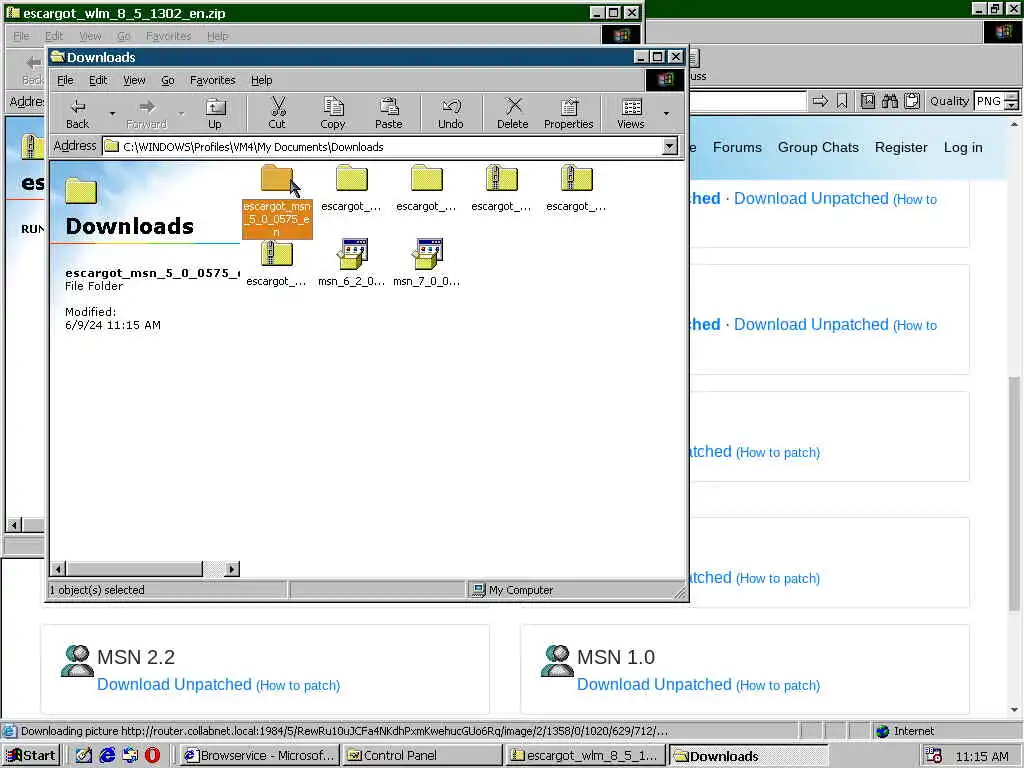Click the Quality PNG value field

pyautogui.click(x=989, y=101)
